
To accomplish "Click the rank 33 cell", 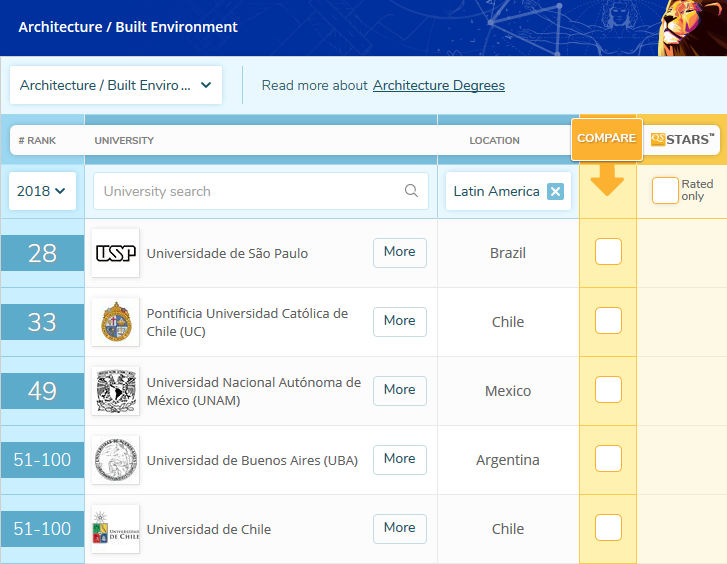I will (42, 322).
